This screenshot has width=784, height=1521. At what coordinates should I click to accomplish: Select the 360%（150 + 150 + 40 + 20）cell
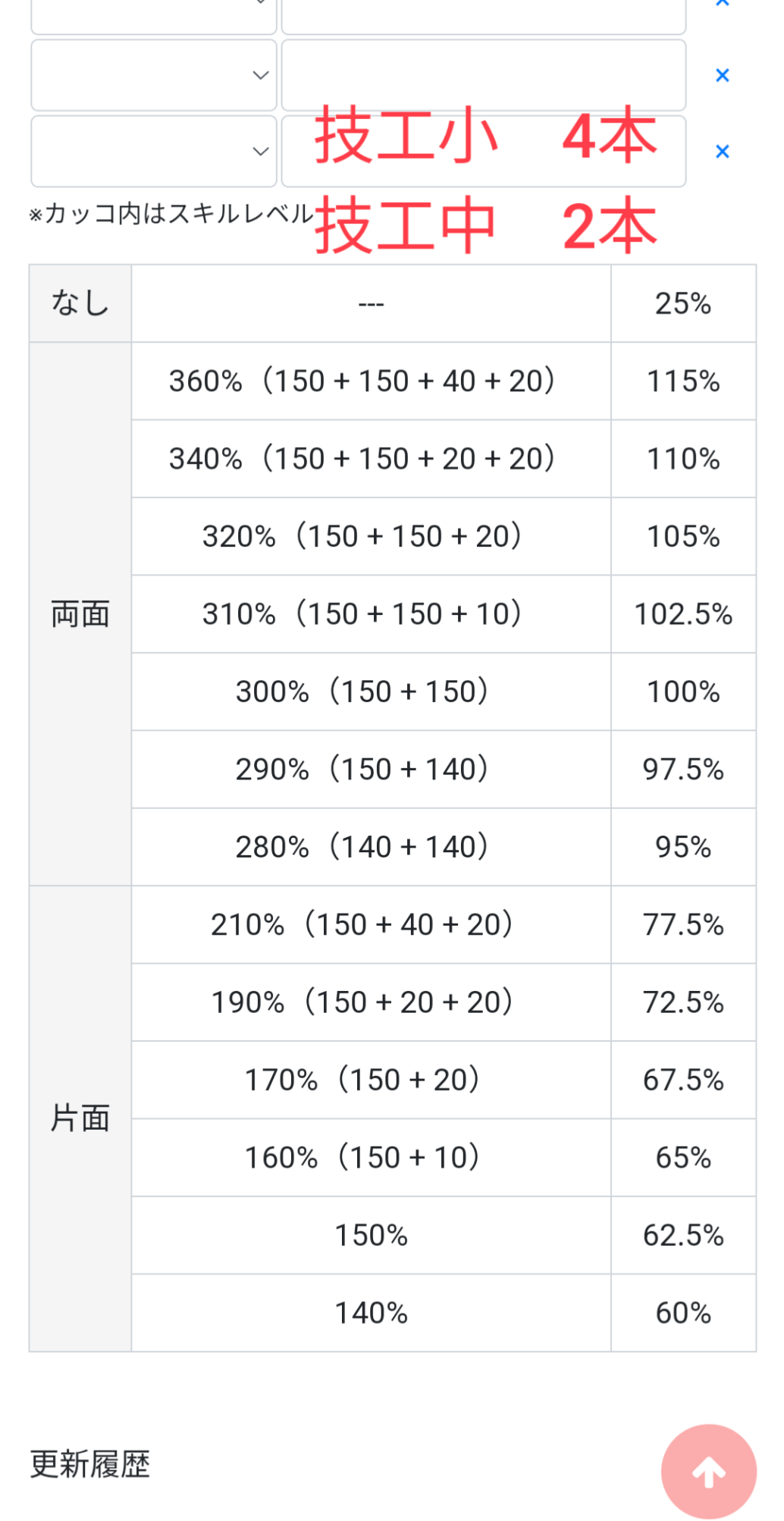tap(371, 381)
